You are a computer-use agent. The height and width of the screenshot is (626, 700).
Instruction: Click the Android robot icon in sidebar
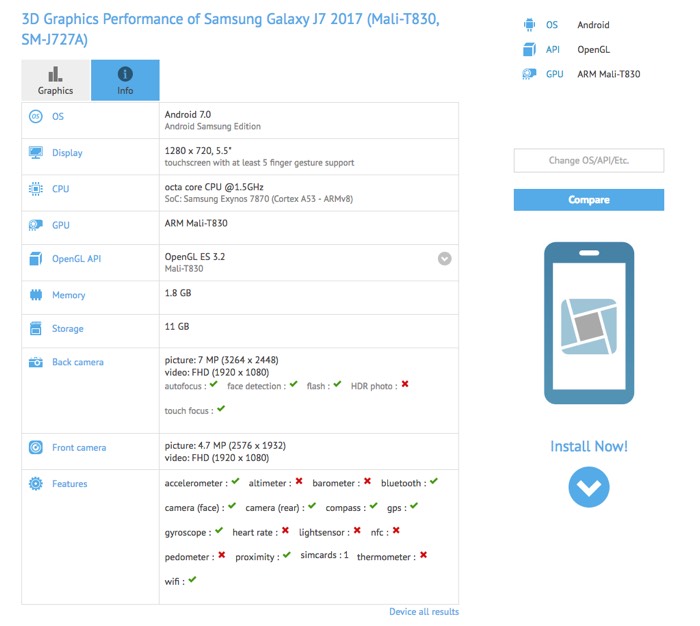[529, 25]
